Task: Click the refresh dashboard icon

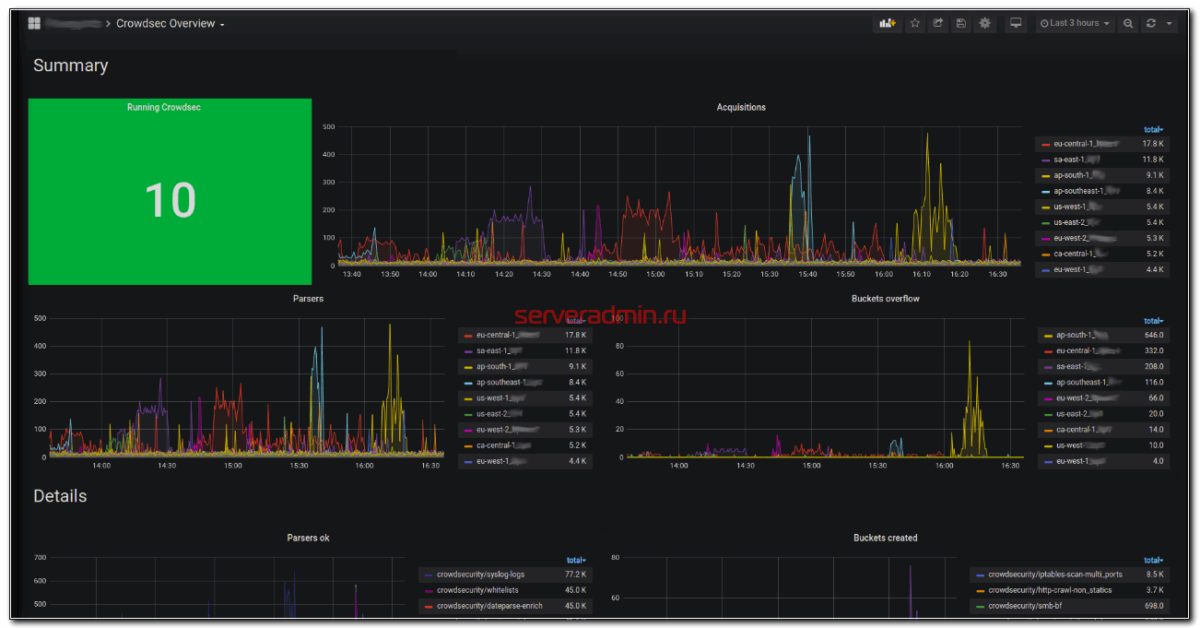Action: coord(1151,23)
